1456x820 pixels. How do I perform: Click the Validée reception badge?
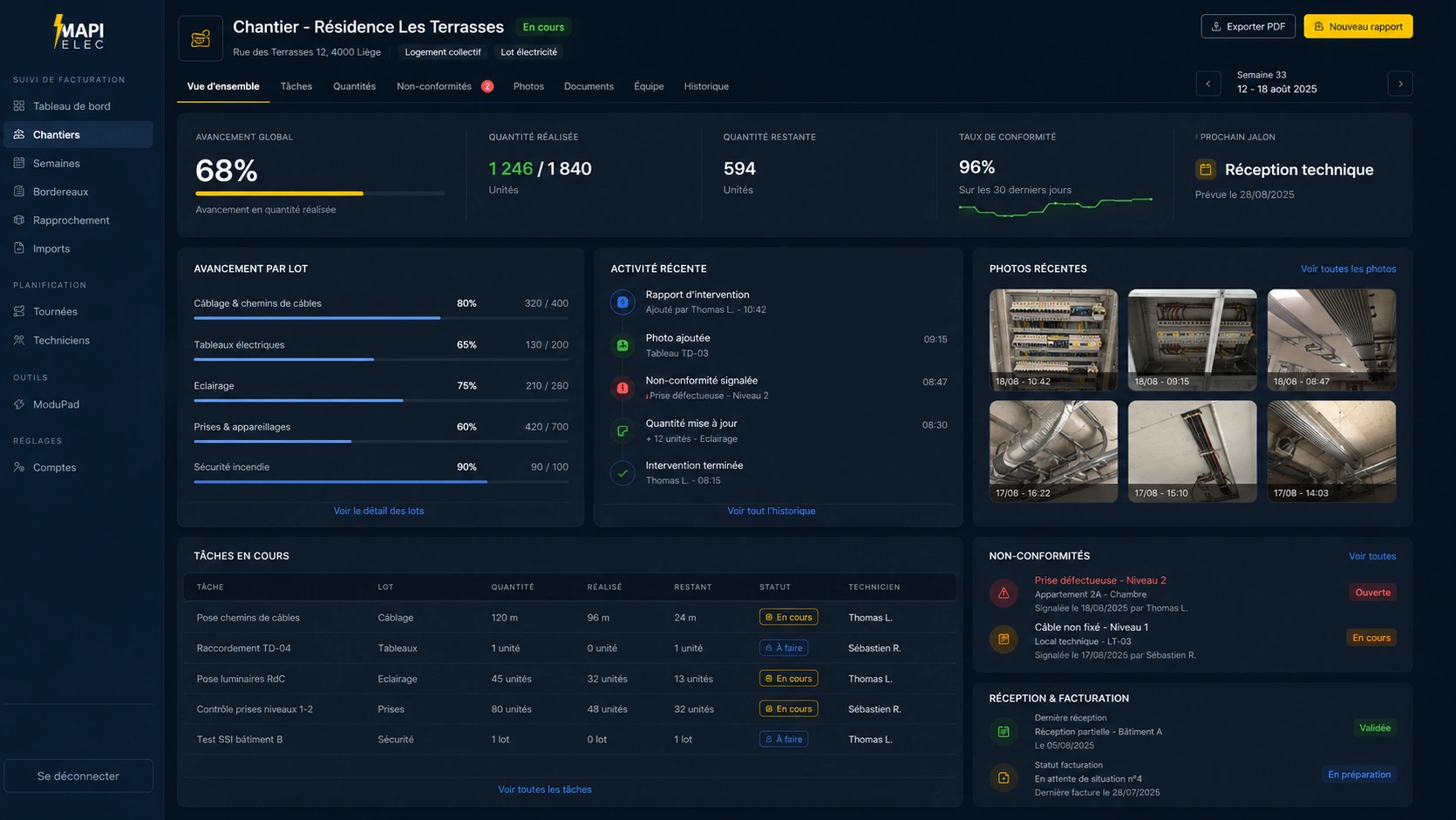pos(1375,728)
